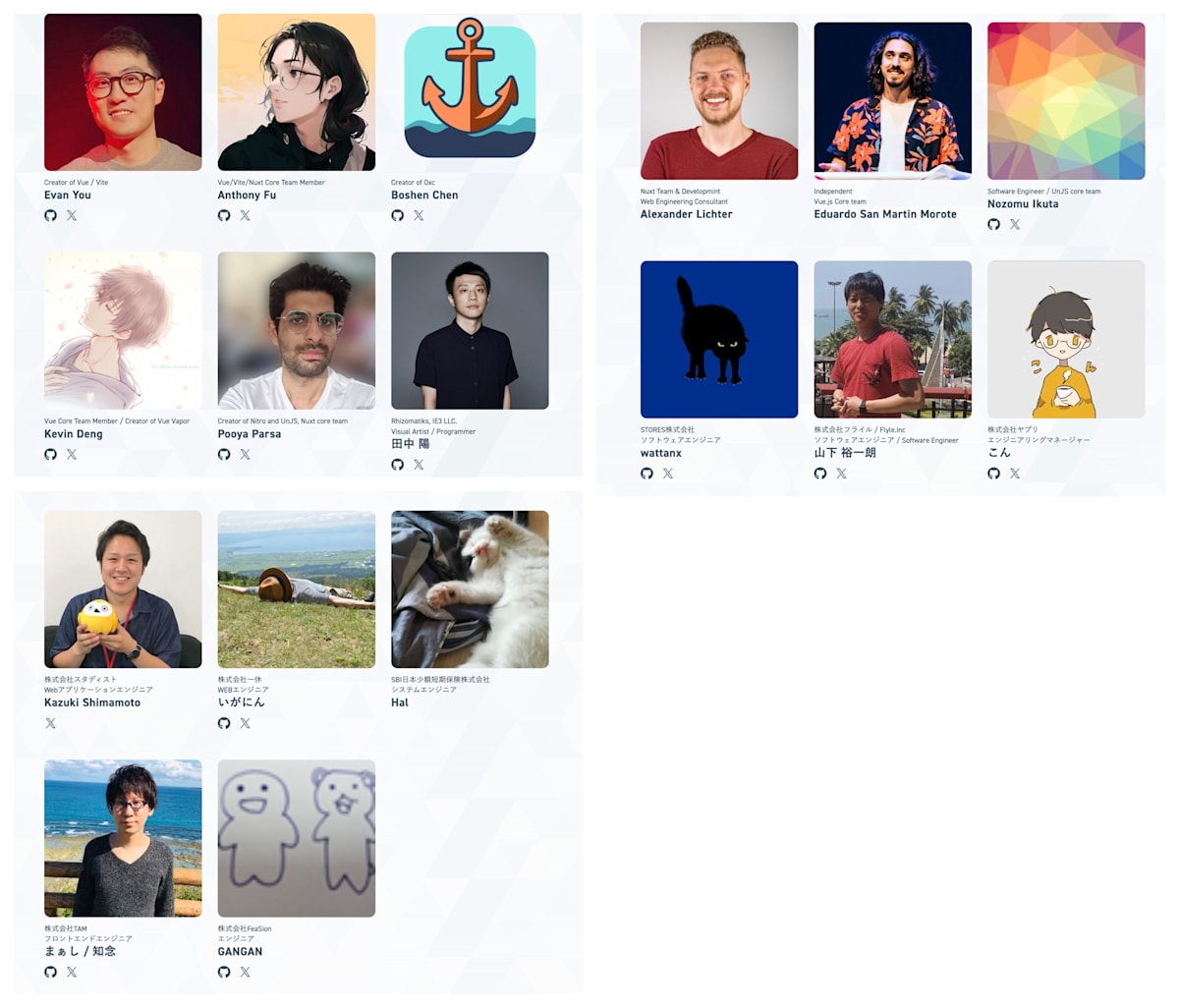1179x1008 pixels.
Task: Open こん's X icon
Action: 1015,474
